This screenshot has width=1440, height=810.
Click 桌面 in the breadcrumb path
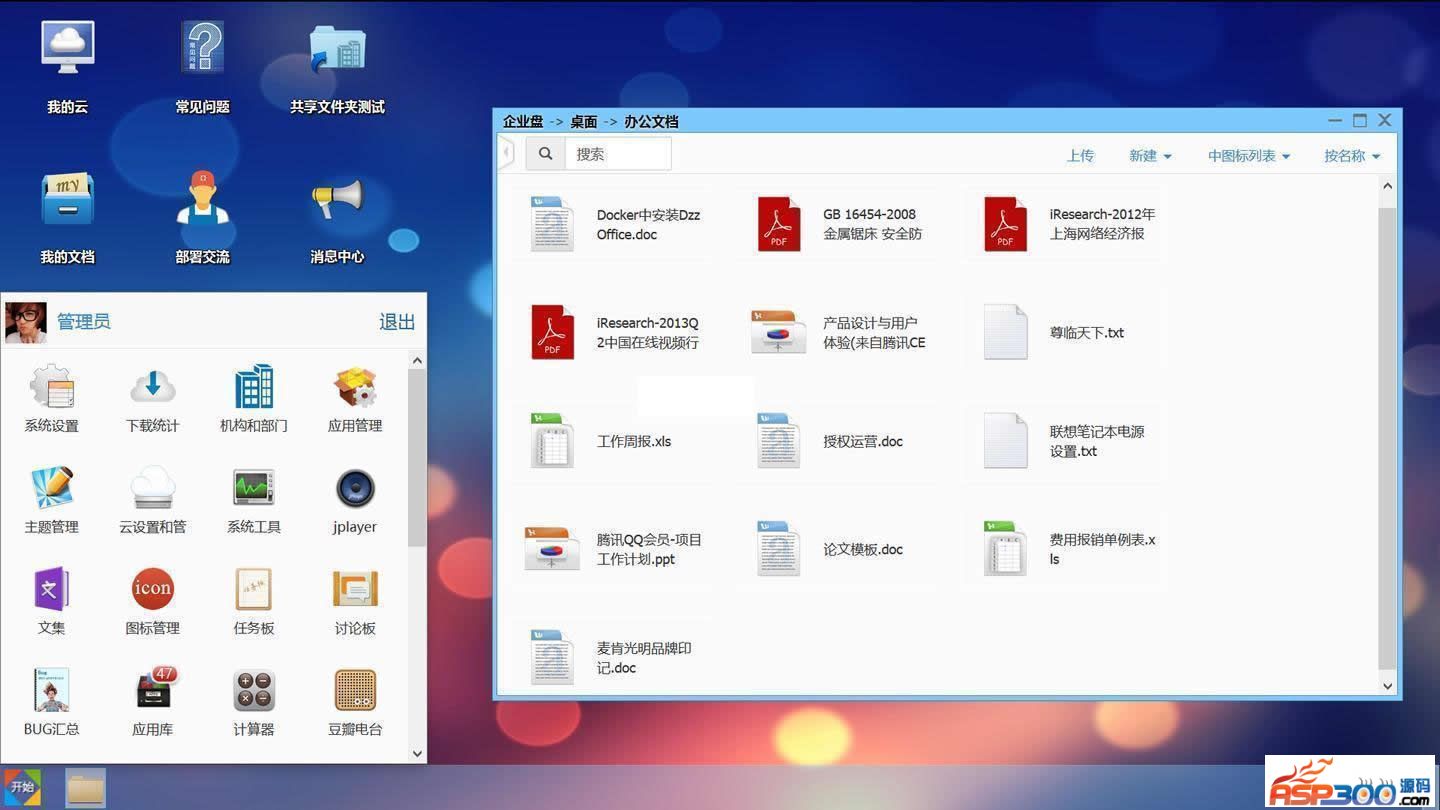tap(583, 122)
